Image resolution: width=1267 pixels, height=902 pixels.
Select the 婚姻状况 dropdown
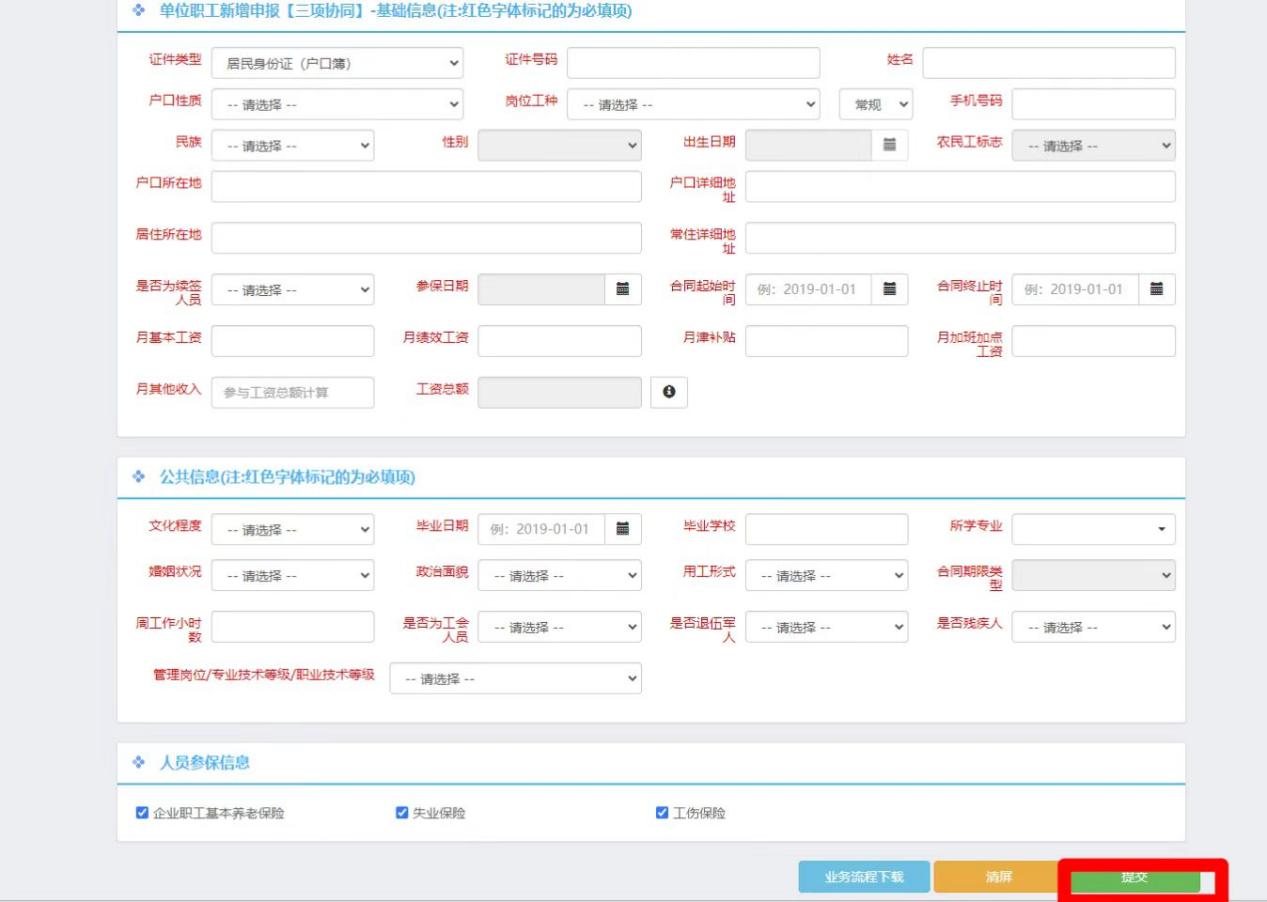pyautogui.click(x=292, y=575)
